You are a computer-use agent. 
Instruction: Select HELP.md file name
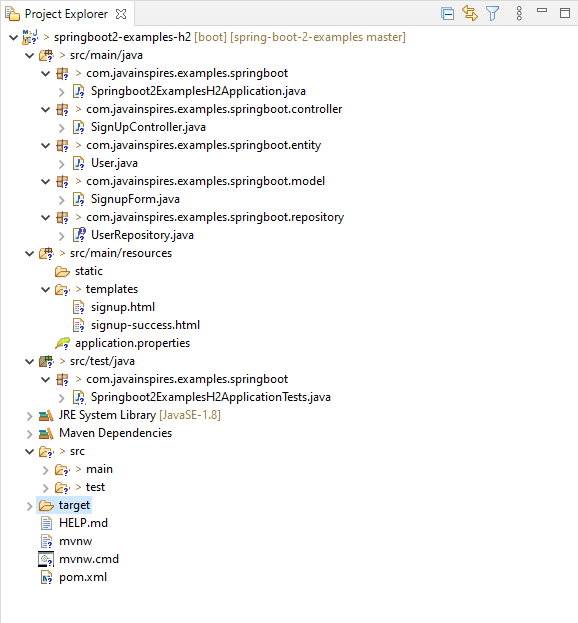pyautogui.click(x=83, y=523)
